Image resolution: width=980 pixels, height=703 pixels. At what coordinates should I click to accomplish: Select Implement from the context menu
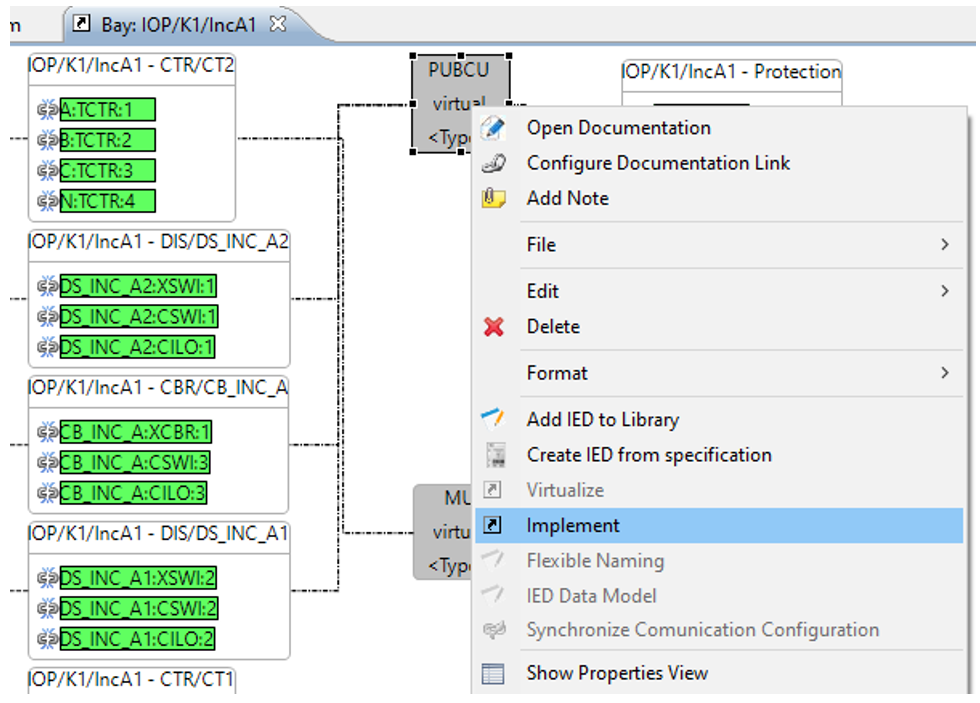click(x=573, y=526)
